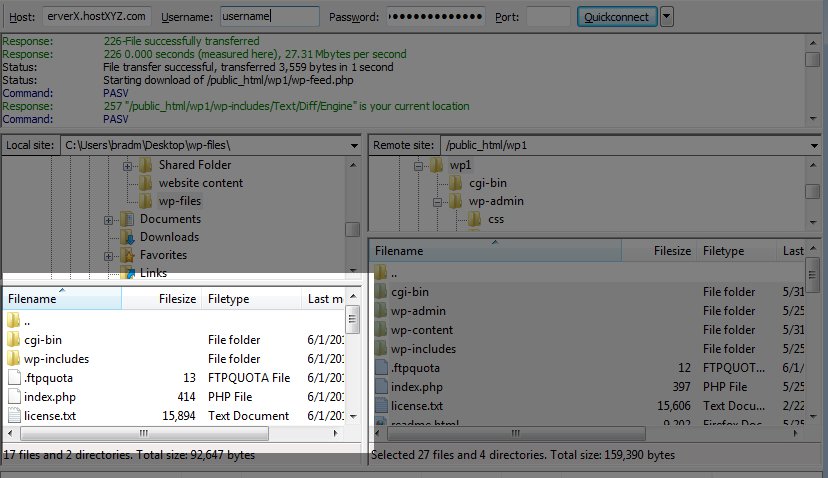
Task: Sort local files by Last modified column
Action: point(323,298)
